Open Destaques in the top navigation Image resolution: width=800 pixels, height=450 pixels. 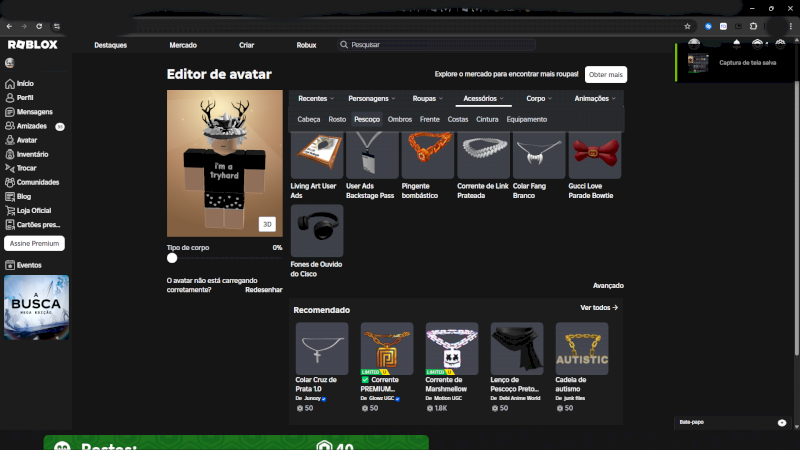click(110, 45)
